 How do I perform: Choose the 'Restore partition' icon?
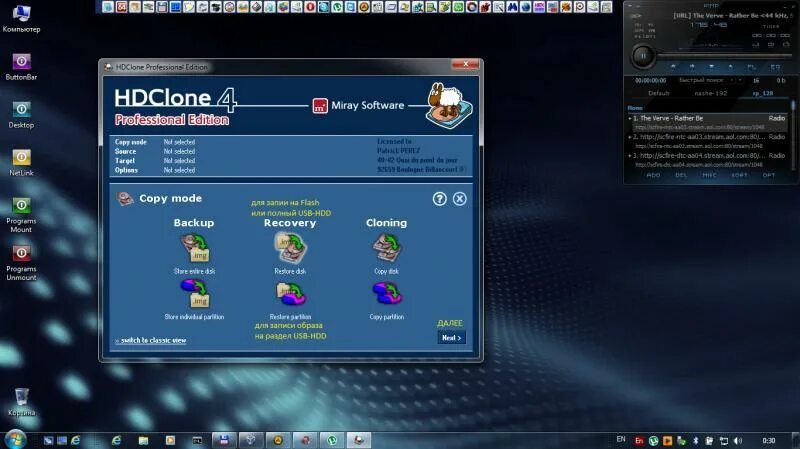290,294
